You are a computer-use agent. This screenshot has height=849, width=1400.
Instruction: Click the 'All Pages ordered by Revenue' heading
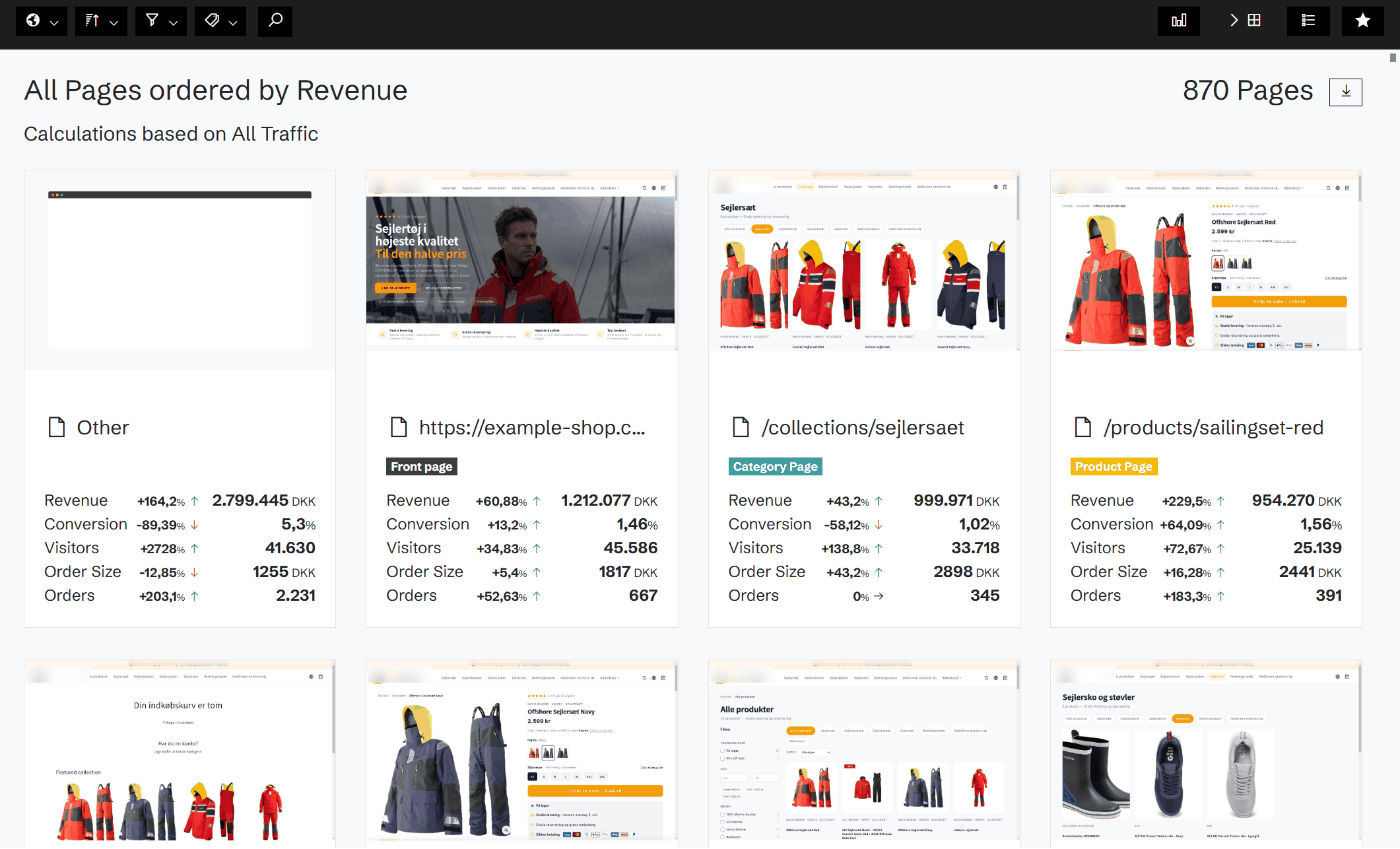click(216, 91)
